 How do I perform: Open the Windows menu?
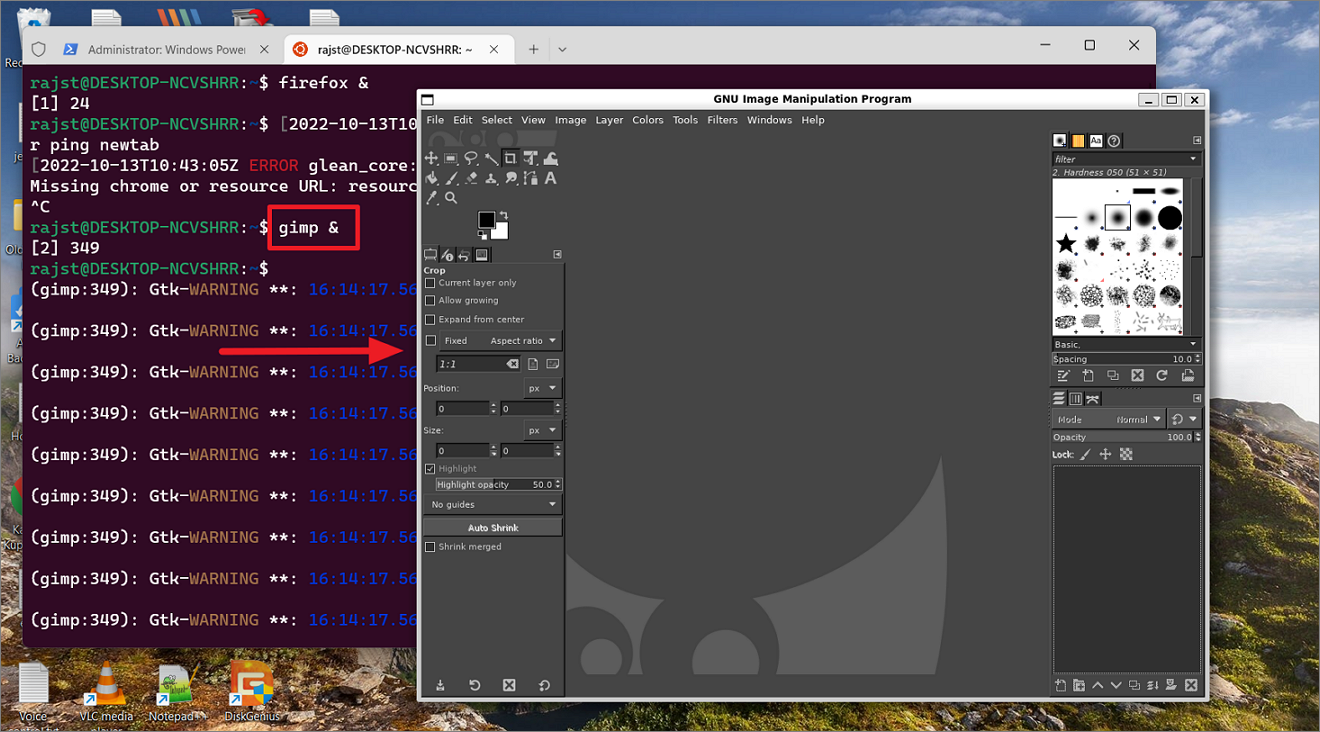[x=769, y=120]
